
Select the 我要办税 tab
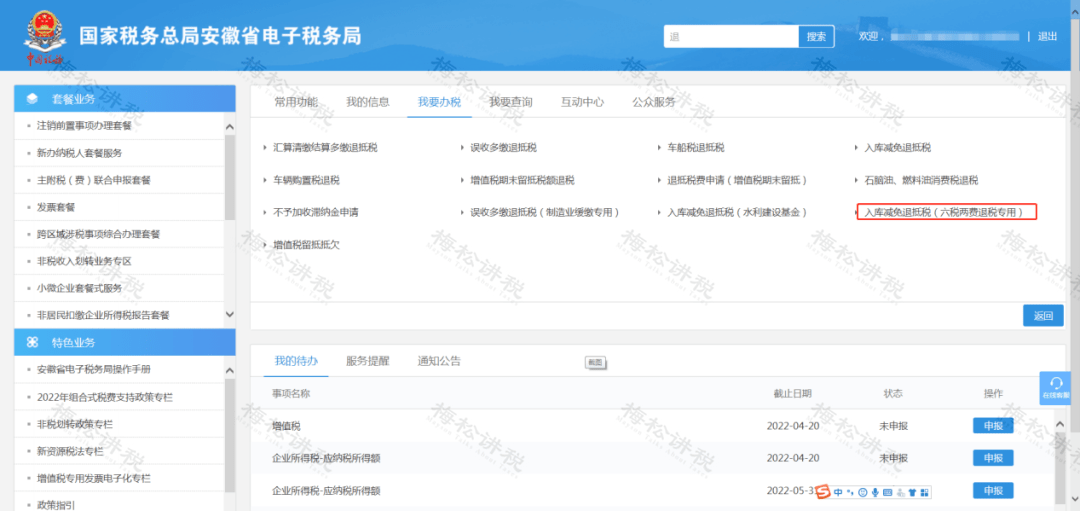(439, 102)
